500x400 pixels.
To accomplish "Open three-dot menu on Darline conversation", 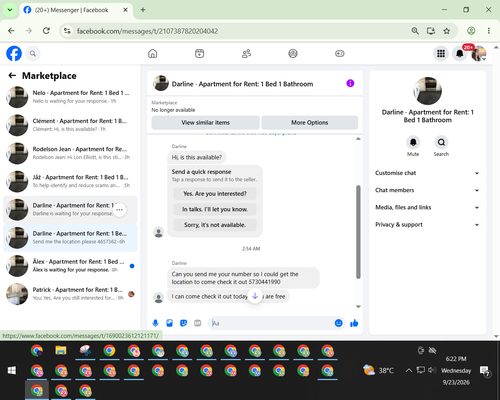I will point(120,210).
